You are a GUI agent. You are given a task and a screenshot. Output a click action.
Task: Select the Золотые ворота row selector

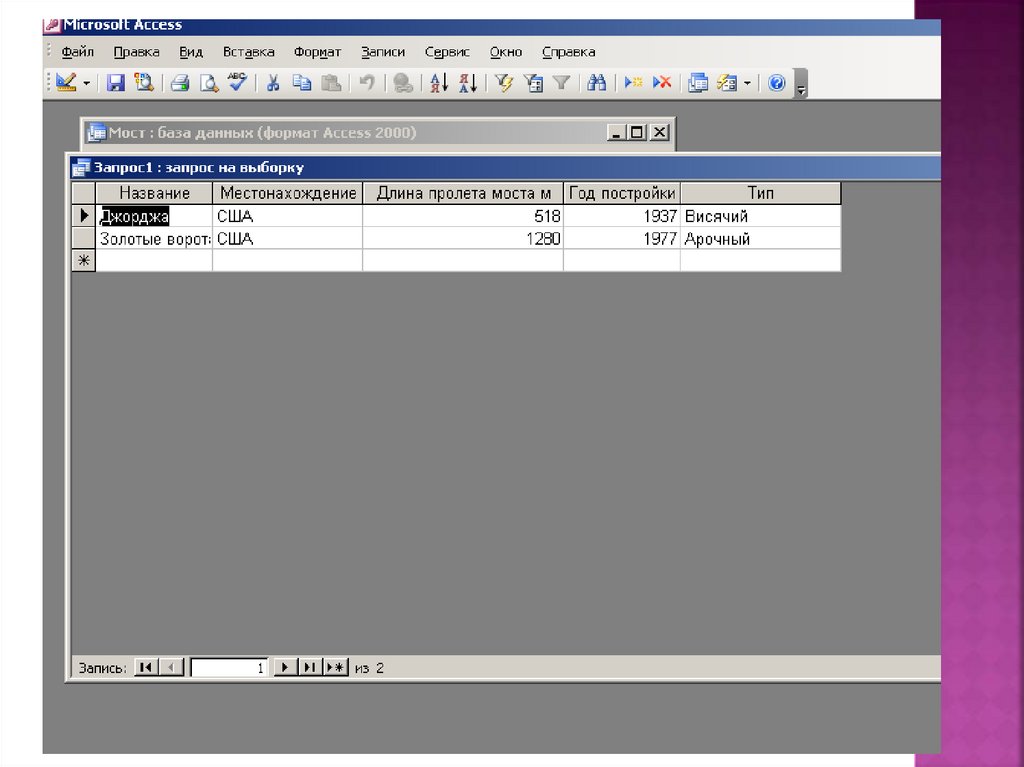coord(84,239)
